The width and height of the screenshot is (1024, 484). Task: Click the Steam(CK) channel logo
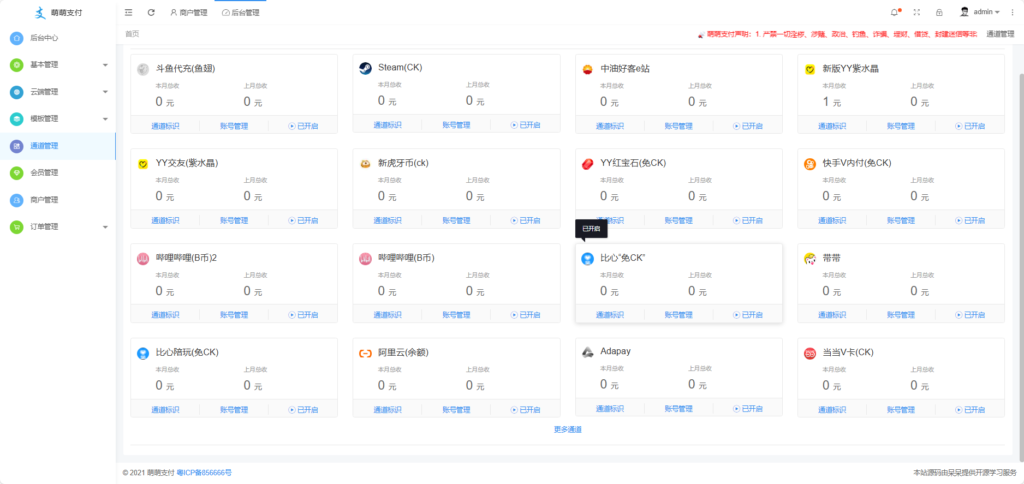(366, 68)
